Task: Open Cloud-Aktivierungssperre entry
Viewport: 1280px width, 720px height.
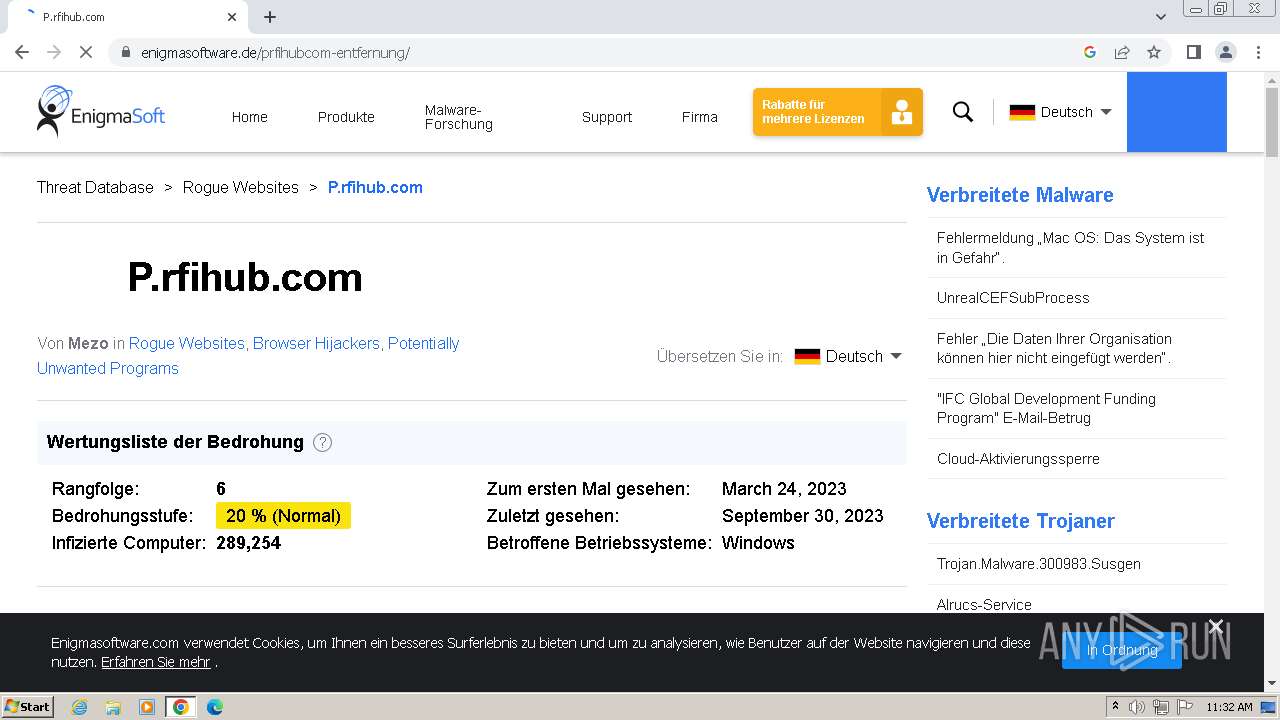Action: pos(1018,459)
